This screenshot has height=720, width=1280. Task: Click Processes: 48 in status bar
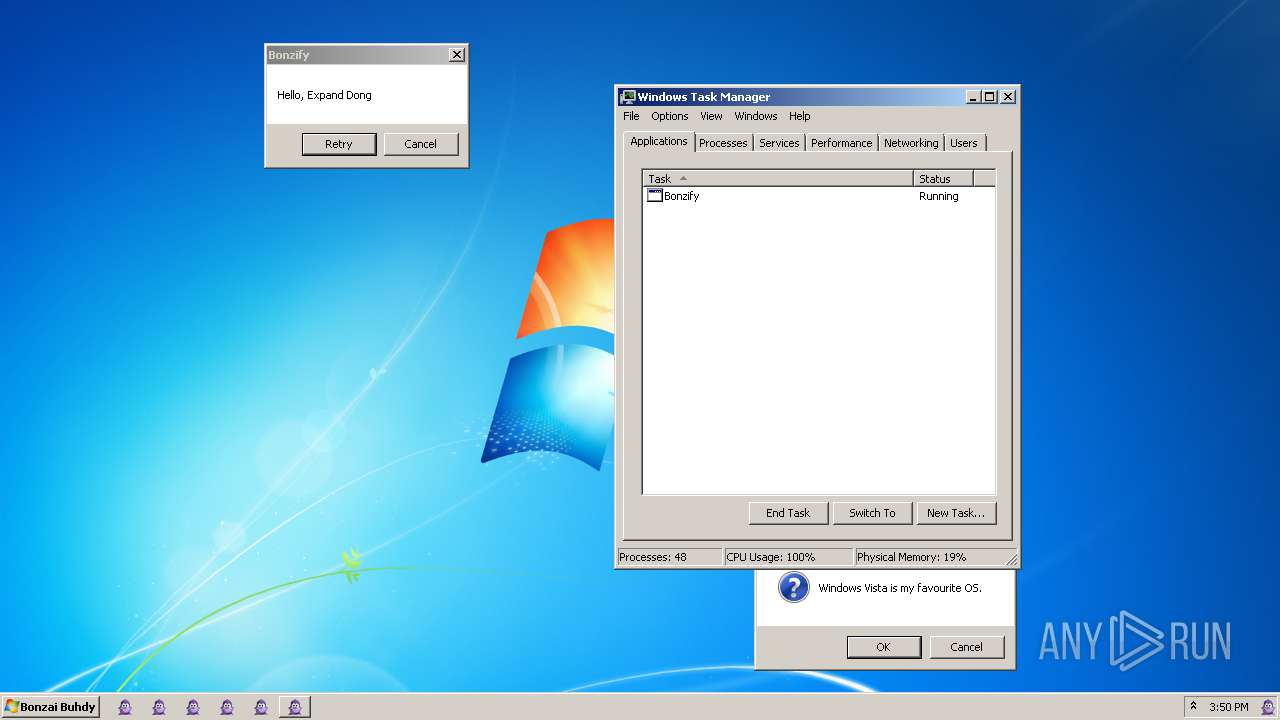coord(668,557)
